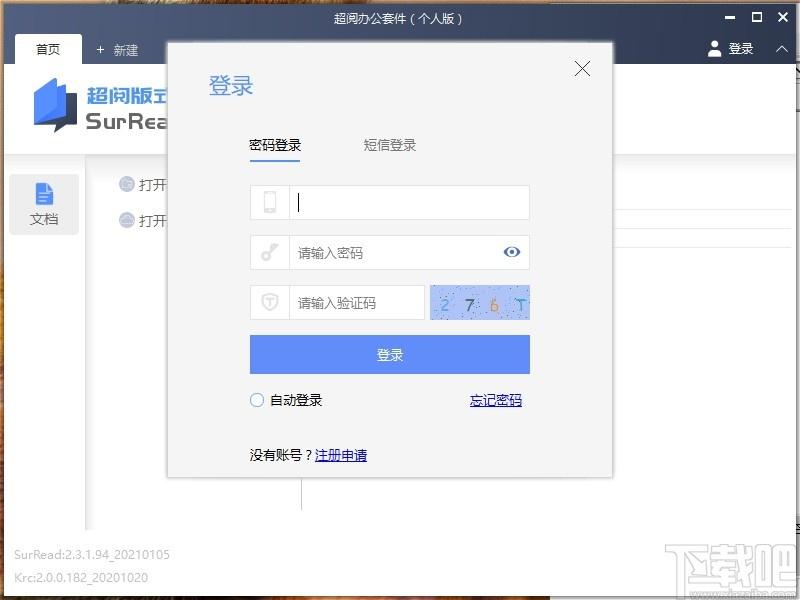Open the 文档 sidebar item
Image resolution: width=800 pixels, height=600 pixels.
tap(44, 204)
